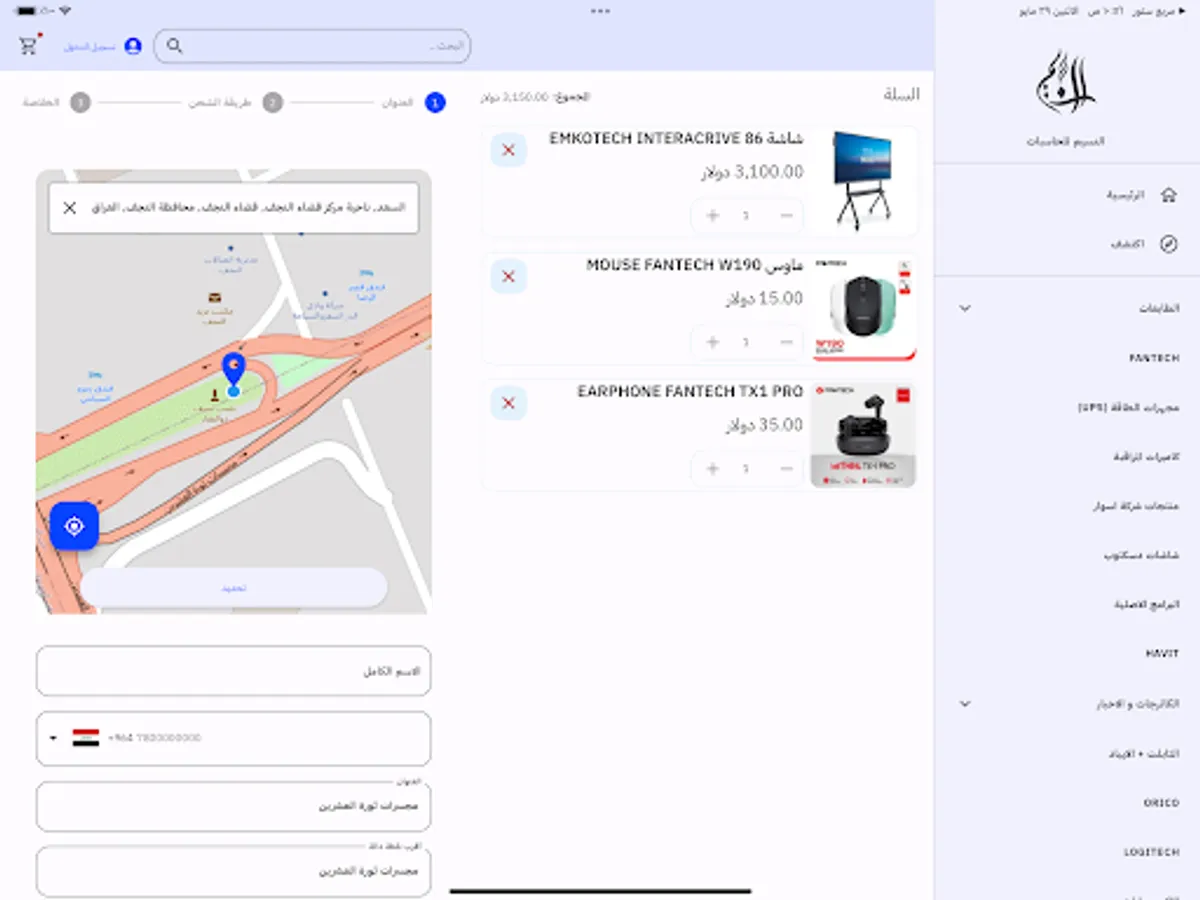Click the confirm button below the map
Viewport: 1200px width, 900px height.
pyautogui.click(x=234, y=588)
